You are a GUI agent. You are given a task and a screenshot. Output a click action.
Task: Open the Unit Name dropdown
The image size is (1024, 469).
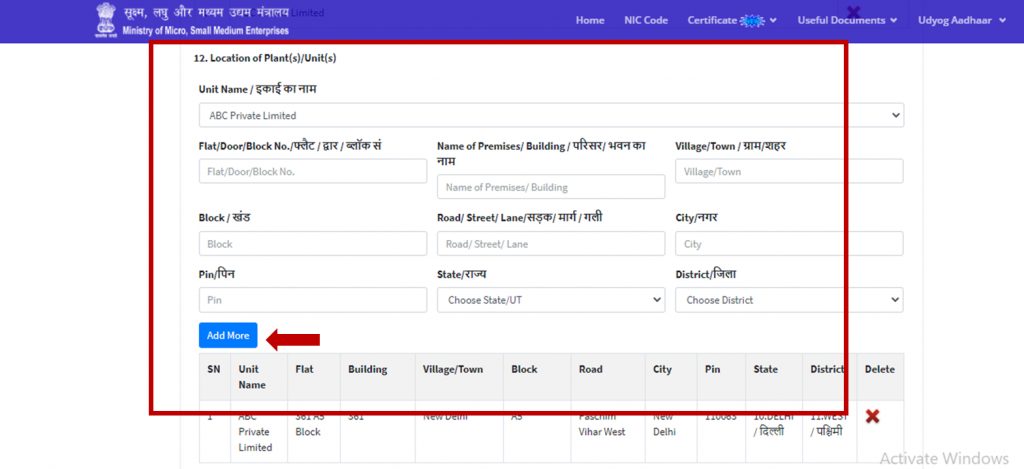[x=551, y=115]
